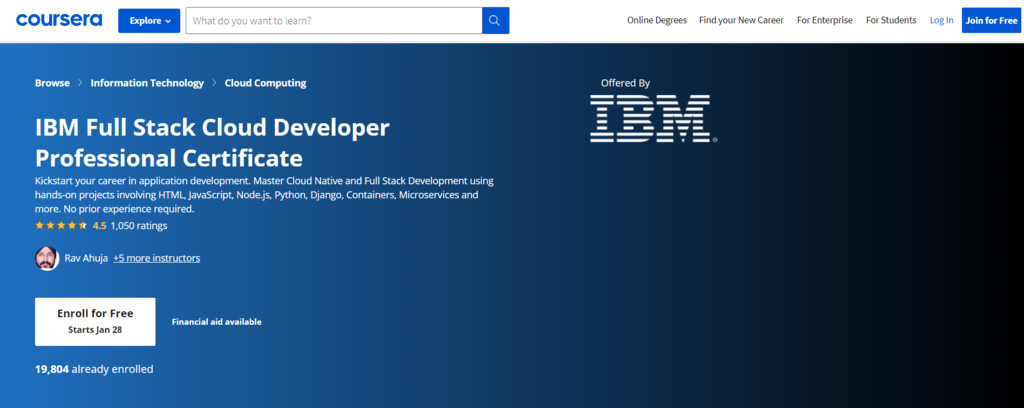This screenshot has height=408, width=1024.
Task: Click the magnifying glass search button
Action: [x=495, y=20]
